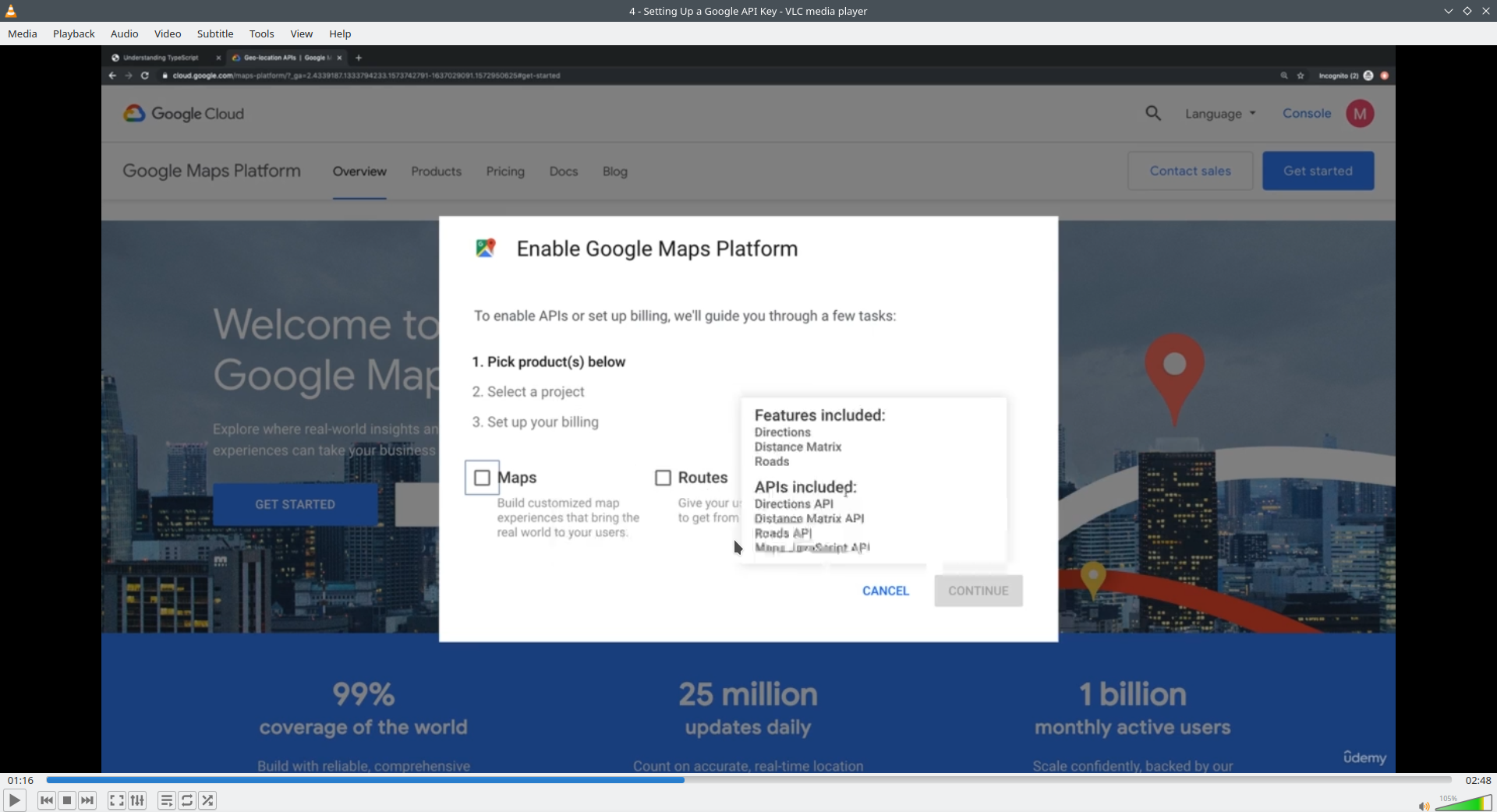Toggle fullscreen video mode

[116, 800]
